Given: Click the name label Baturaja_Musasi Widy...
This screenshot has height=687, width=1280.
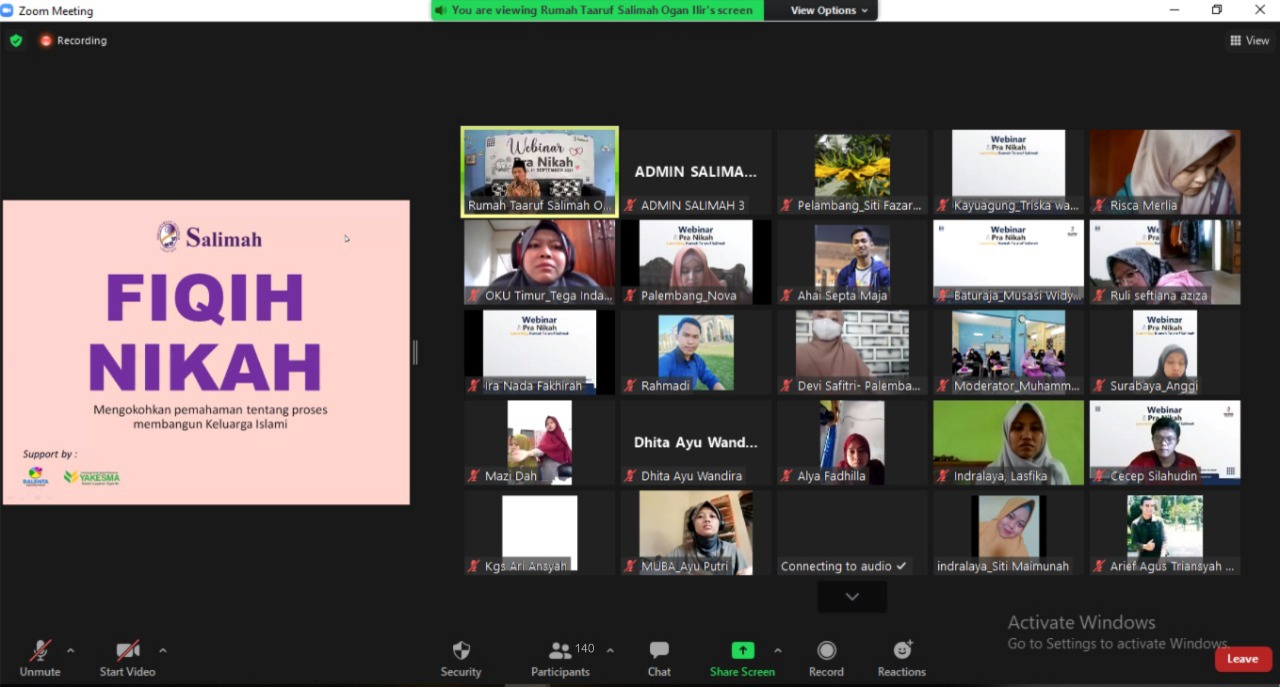Looking at the screenshot, I should 1016,296.
